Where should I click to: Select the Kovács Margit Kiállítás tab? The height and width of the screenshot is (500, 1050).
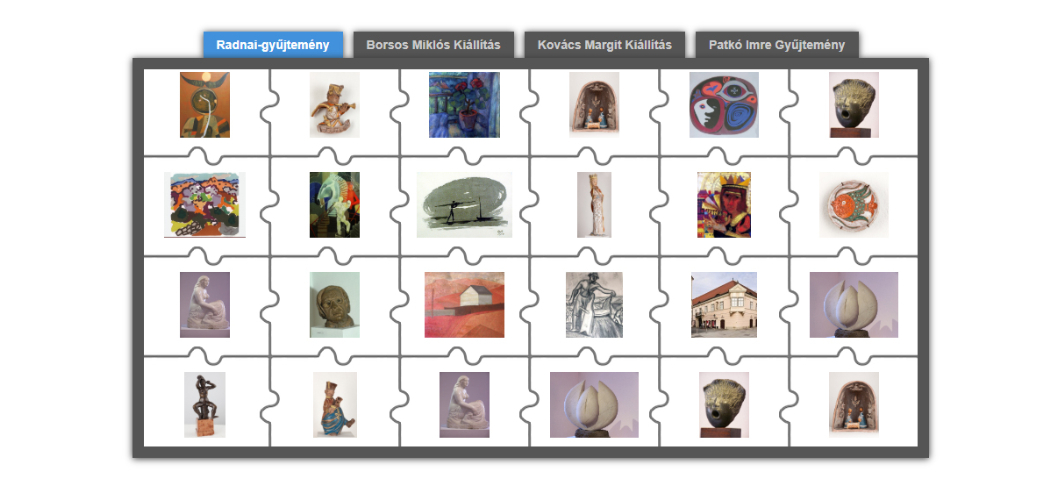(604, 45)
